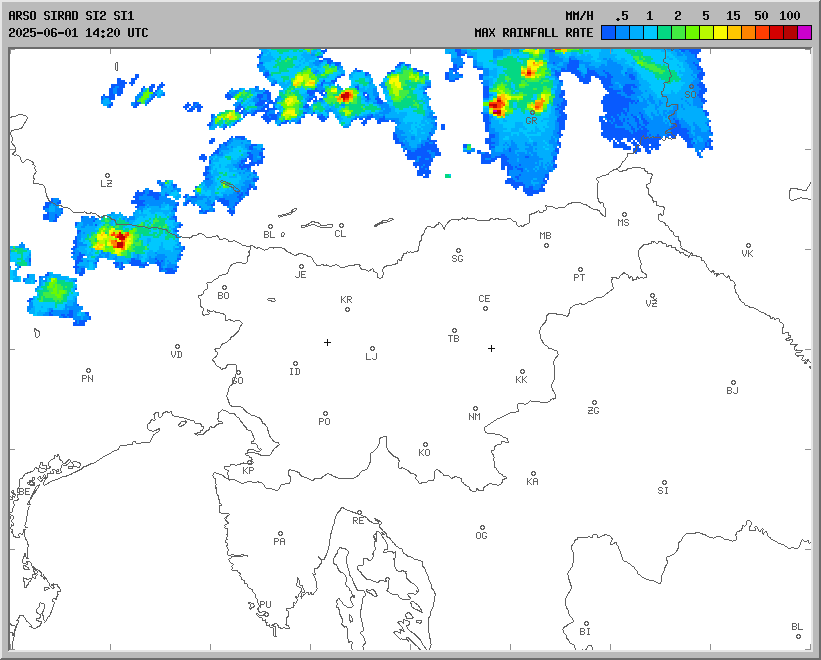Select the ZG station marker
The height and width of the screenshot is (660, 821).
pyautogui.click(x=594, y=403)
